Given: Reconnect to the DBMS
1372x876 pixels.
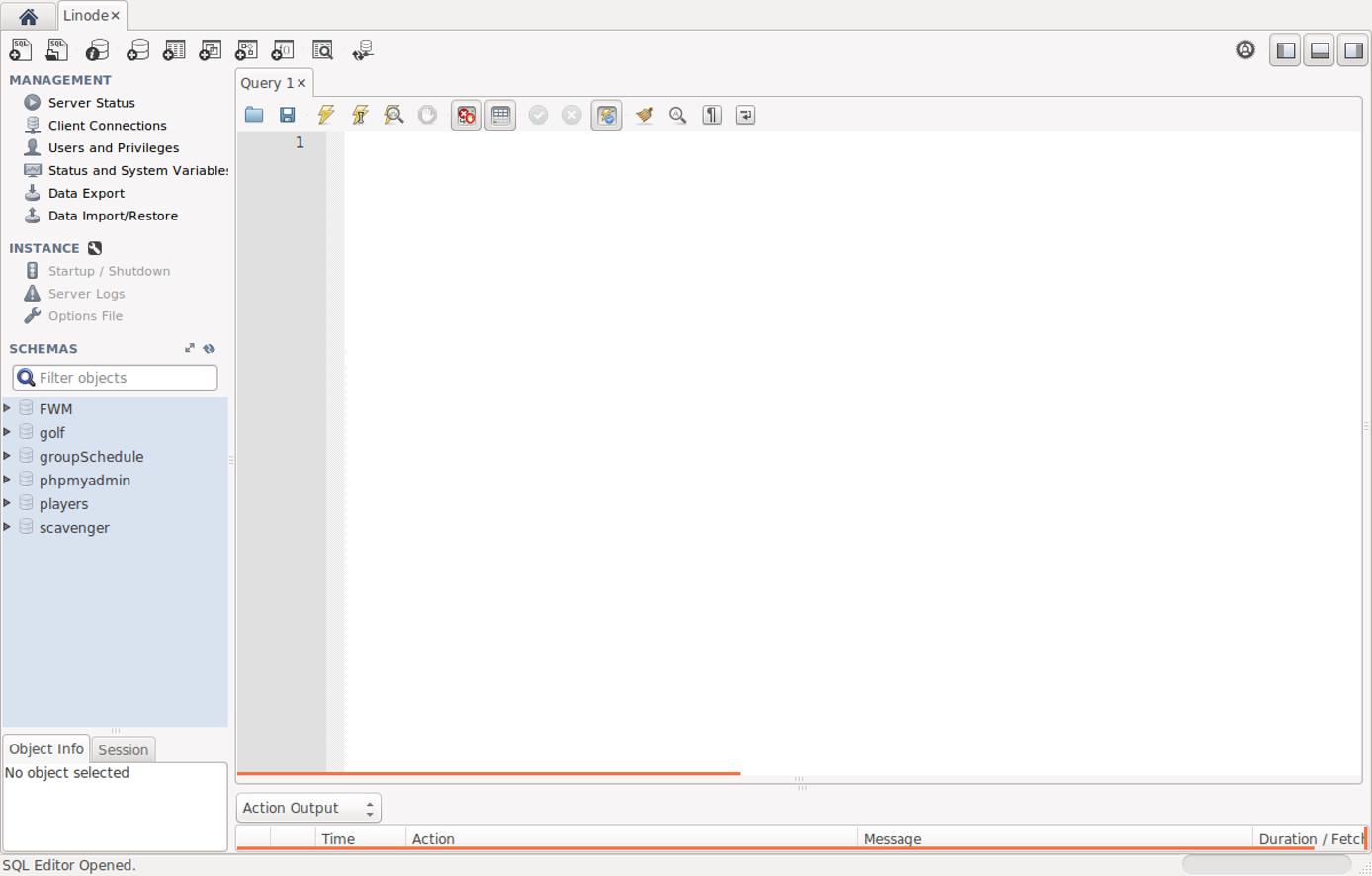Looking at the screenshot, I should (x=362, y=49).
